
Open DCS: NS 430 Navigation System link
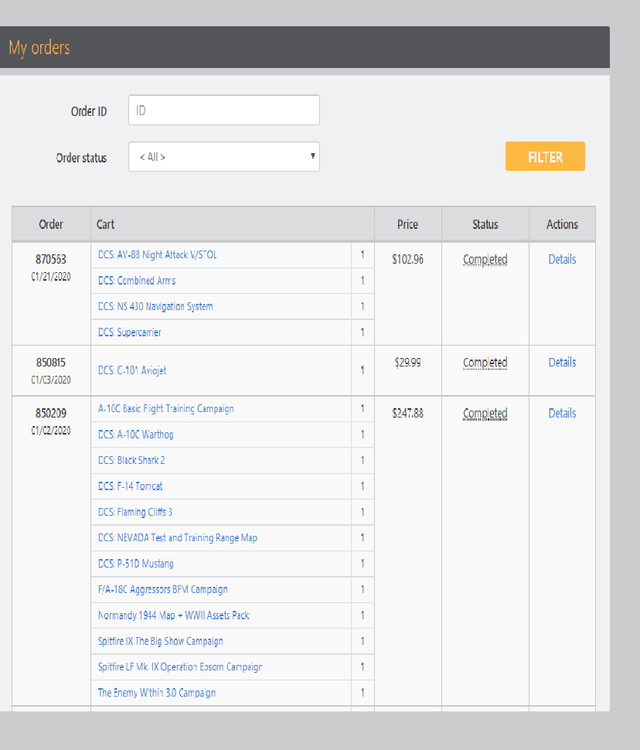[x=155, y=306]
